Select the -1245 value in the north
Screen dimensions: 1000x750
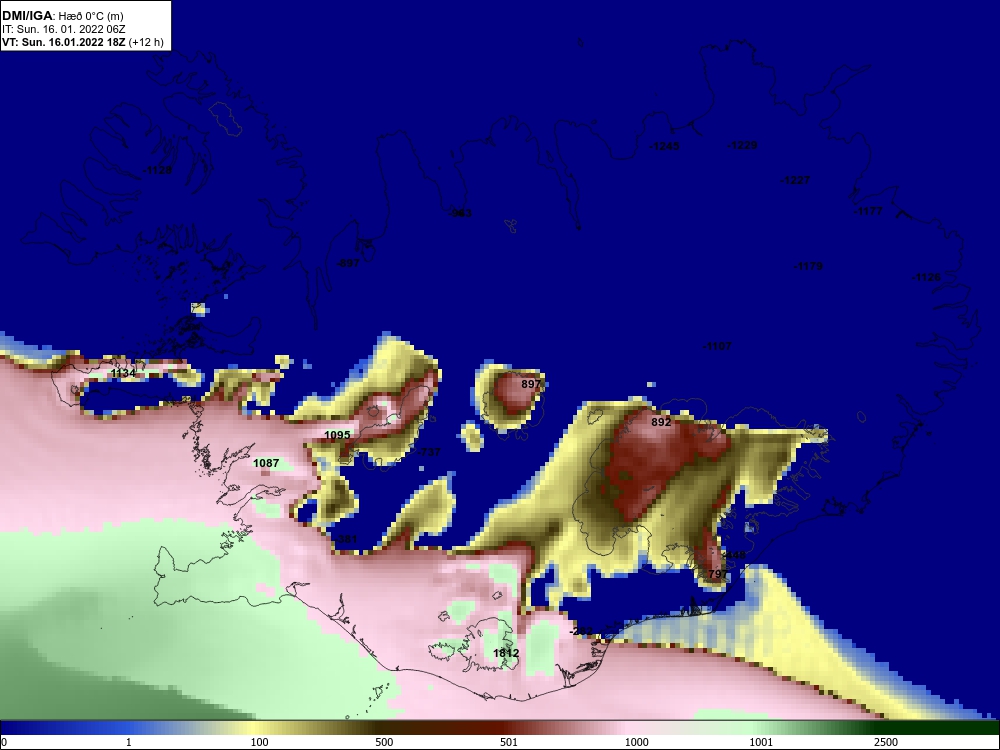tap(665, 147)
